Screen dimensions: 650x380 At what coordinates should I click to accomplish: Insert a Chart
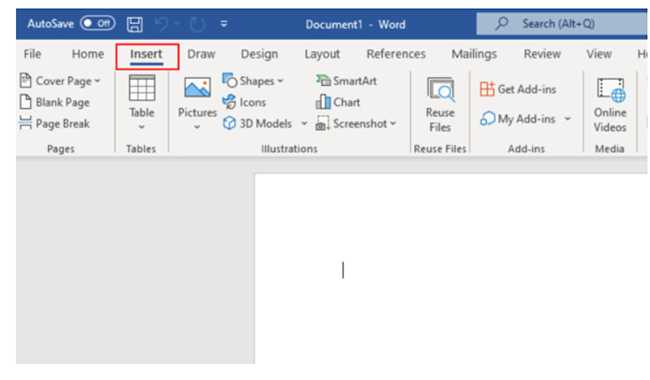pos(338,102)
